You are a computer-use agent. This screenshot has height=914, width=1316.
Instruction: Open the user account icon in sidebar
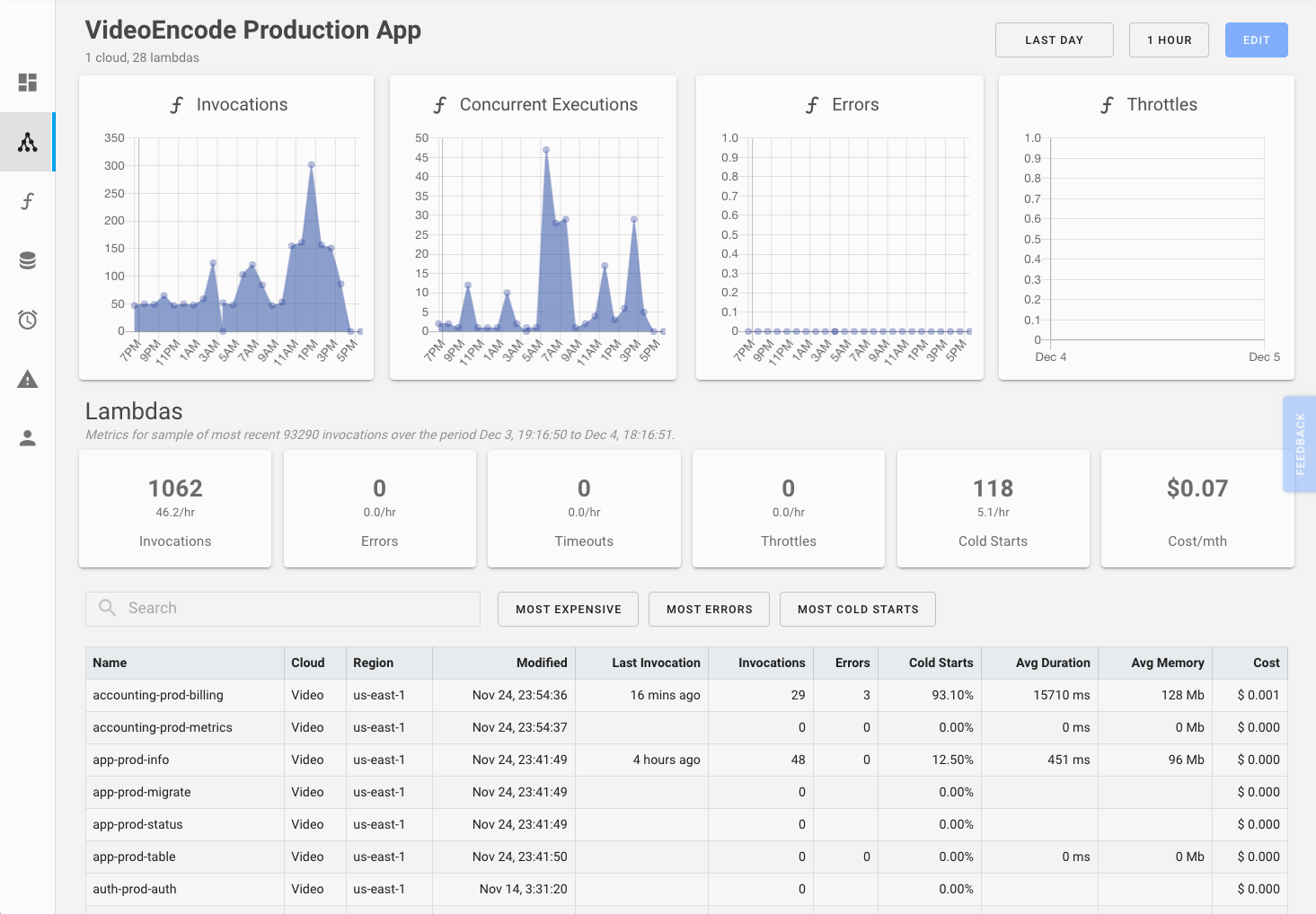click(28, 438)
